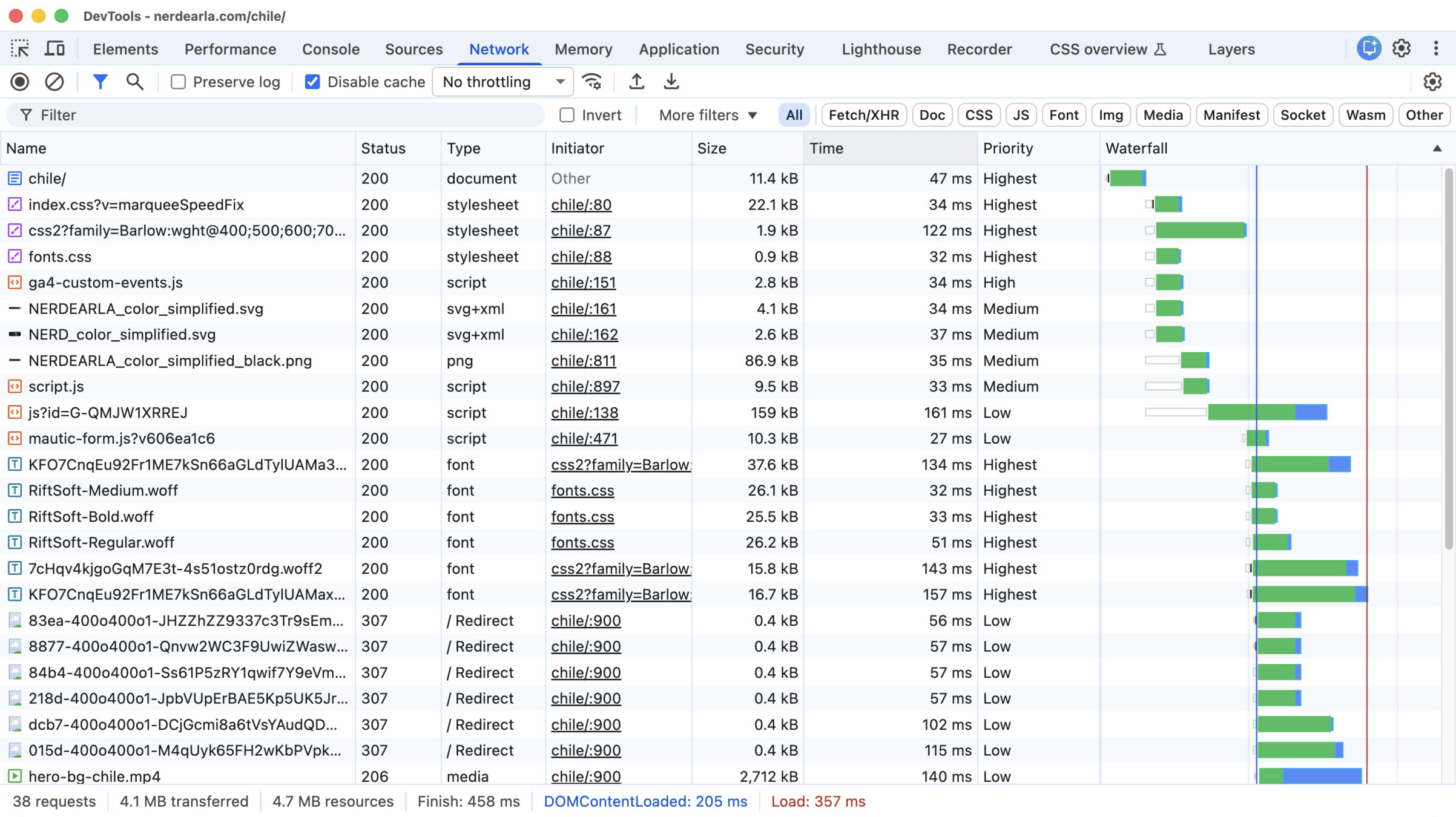Open the network search magnifier
This screenshot has height=817, width=1456.
(x=134, y=82)
